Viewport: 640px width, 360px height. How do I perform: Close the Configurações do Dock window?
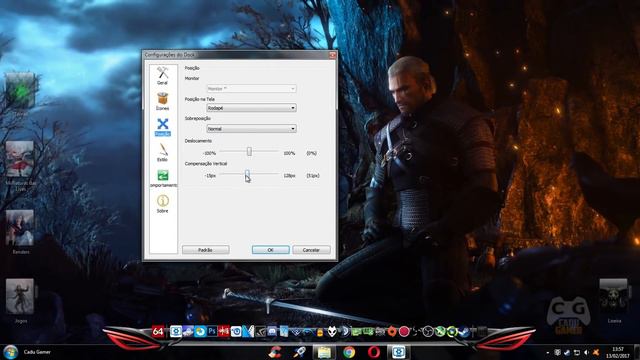click(x=332, y=55)
